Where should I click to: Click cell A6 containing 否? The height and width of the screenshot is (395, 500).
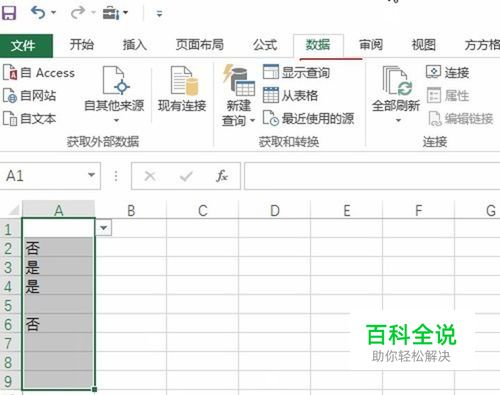coord(58,324)
